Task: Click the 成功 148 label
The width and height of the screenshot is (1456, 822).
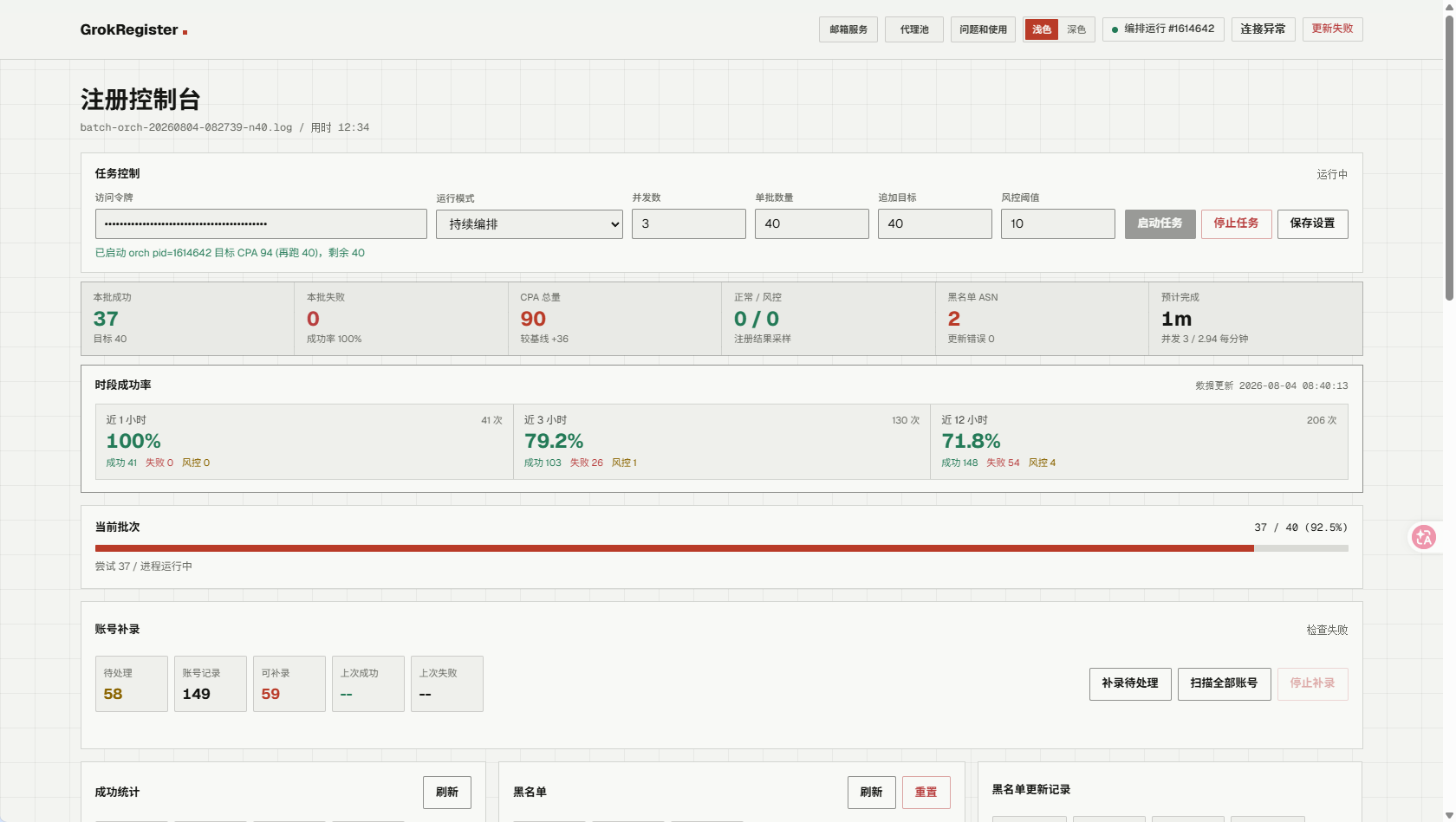Action: 959,463
